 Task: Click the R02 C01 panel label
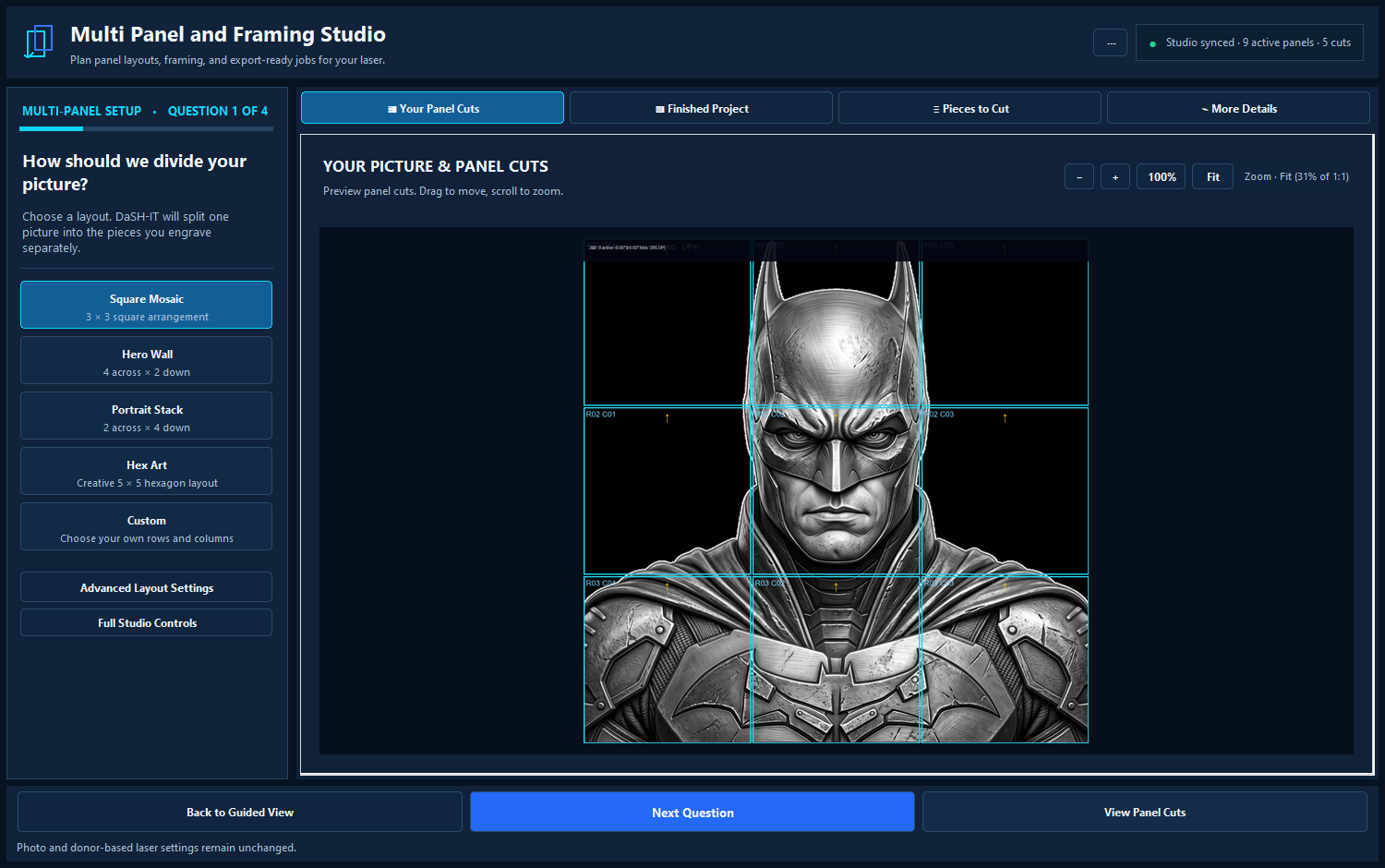(x=601, y=415)
